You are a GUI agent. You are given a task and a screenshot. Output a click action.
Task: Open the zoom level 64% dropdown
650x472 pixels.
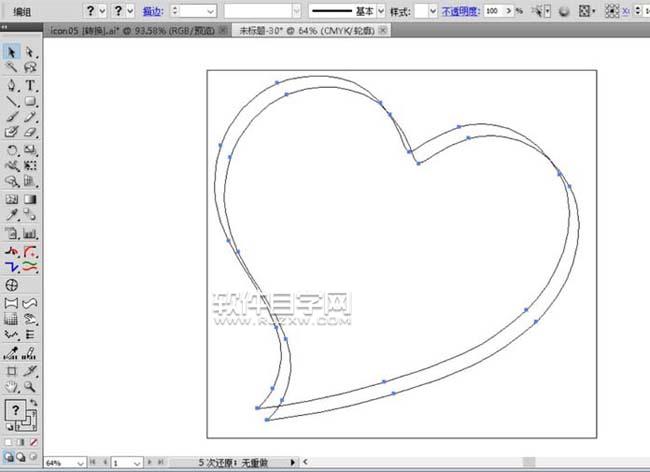pos(80,463)
